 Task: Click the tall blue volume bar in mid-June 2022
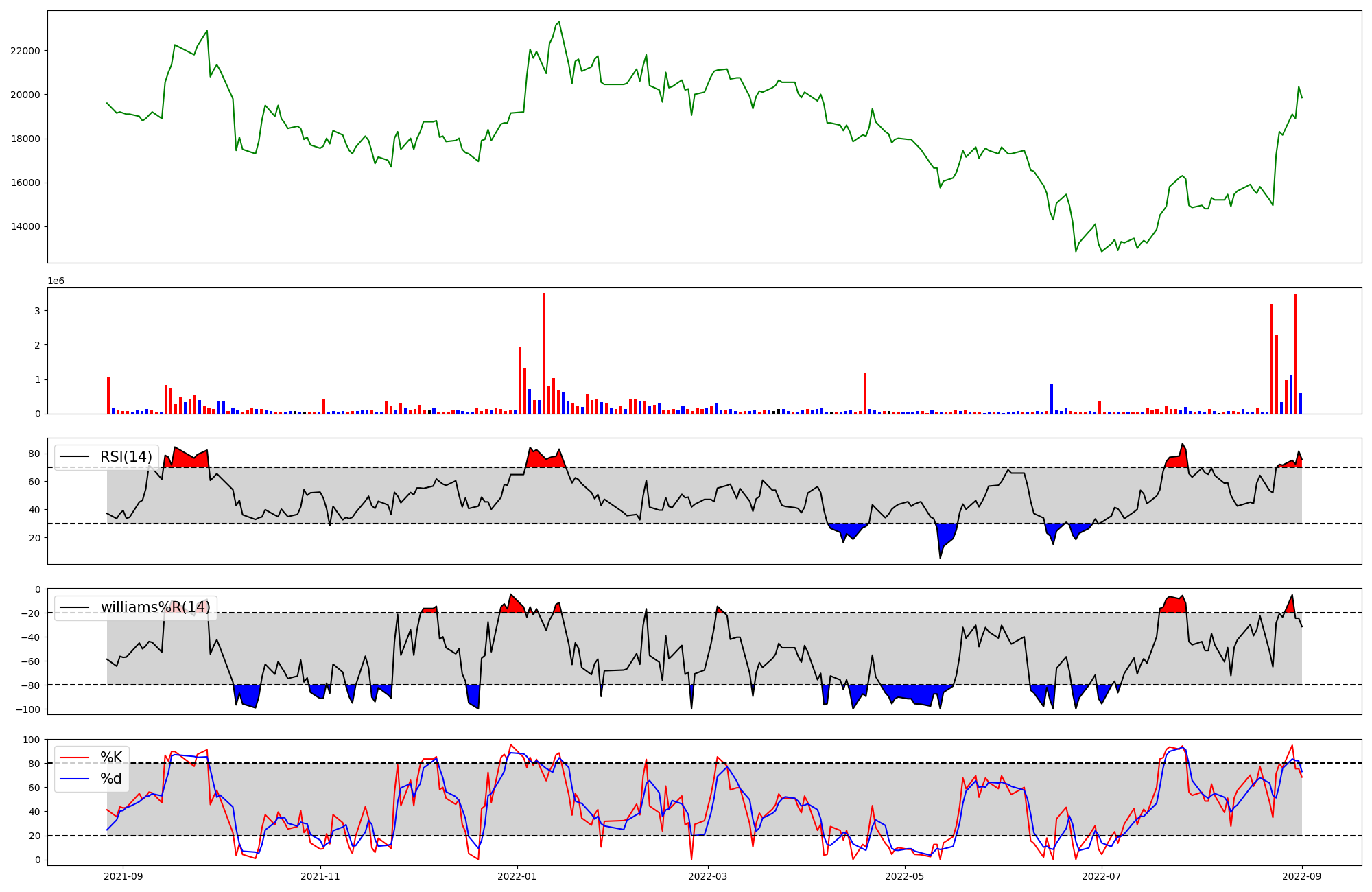point(1052,399)
